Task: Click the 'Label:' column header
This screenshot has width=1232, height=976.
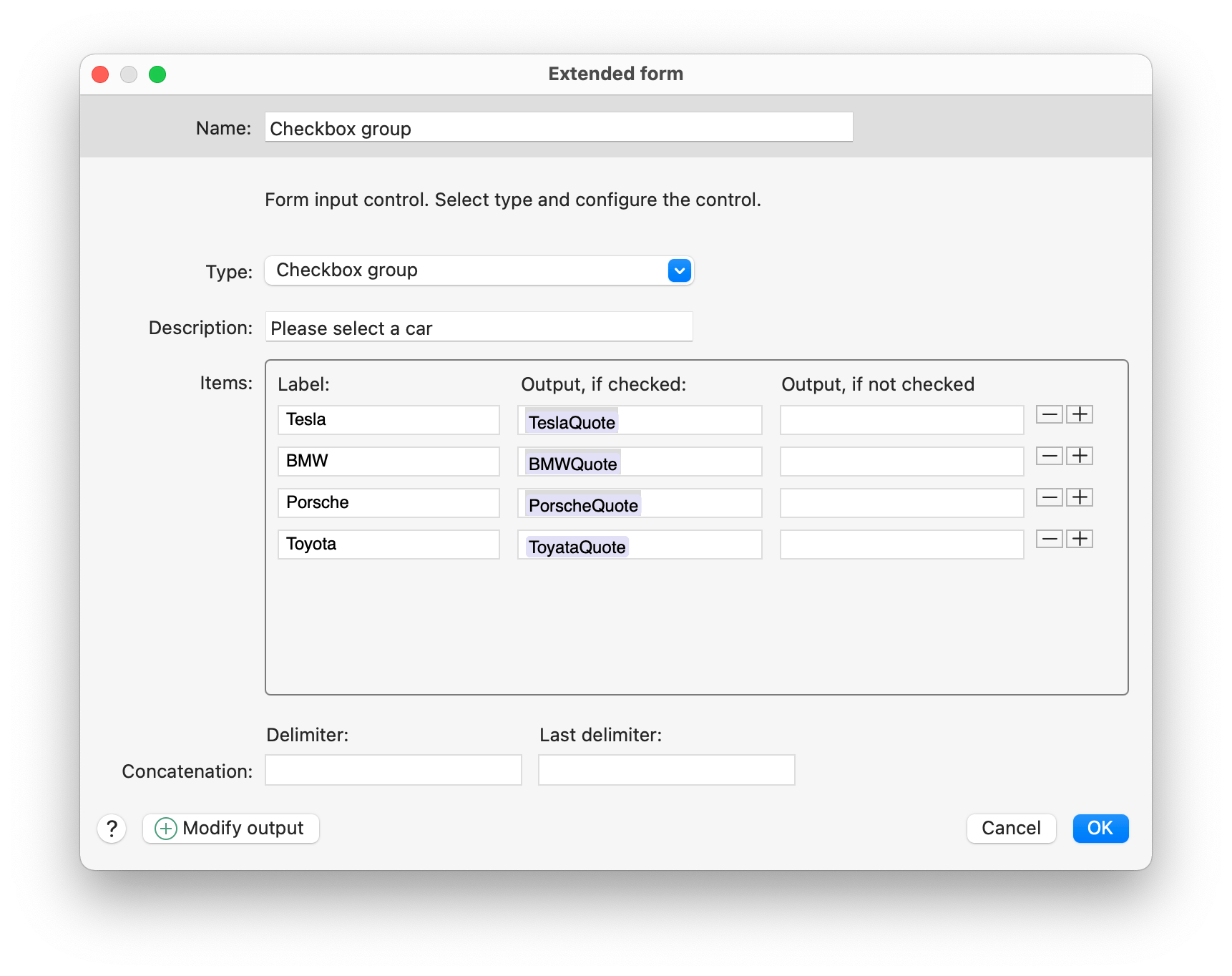Action: tap(303, 384)
